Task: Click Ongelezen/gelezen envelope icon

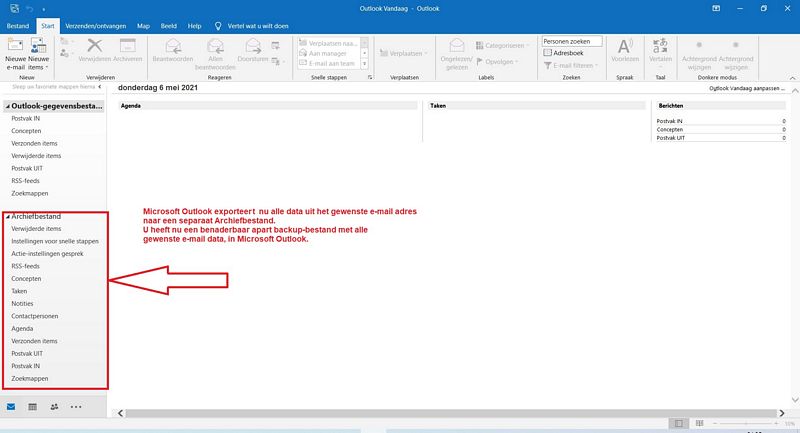Action: [x=457, y=45]
